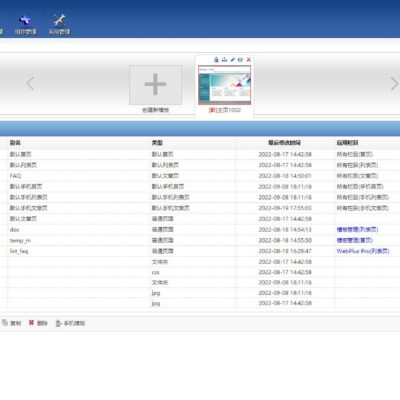
Task: Open the blue column link in doc row
Action: point(357,229)
